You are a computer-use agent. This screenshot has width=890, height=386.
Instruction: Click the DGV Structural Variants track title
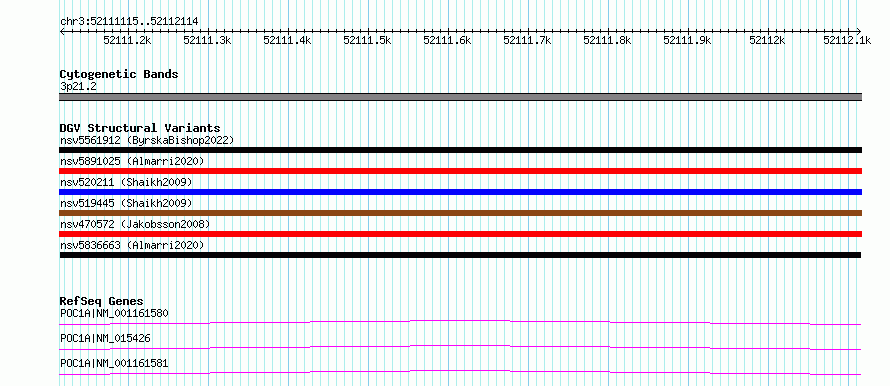coord(140,128)
